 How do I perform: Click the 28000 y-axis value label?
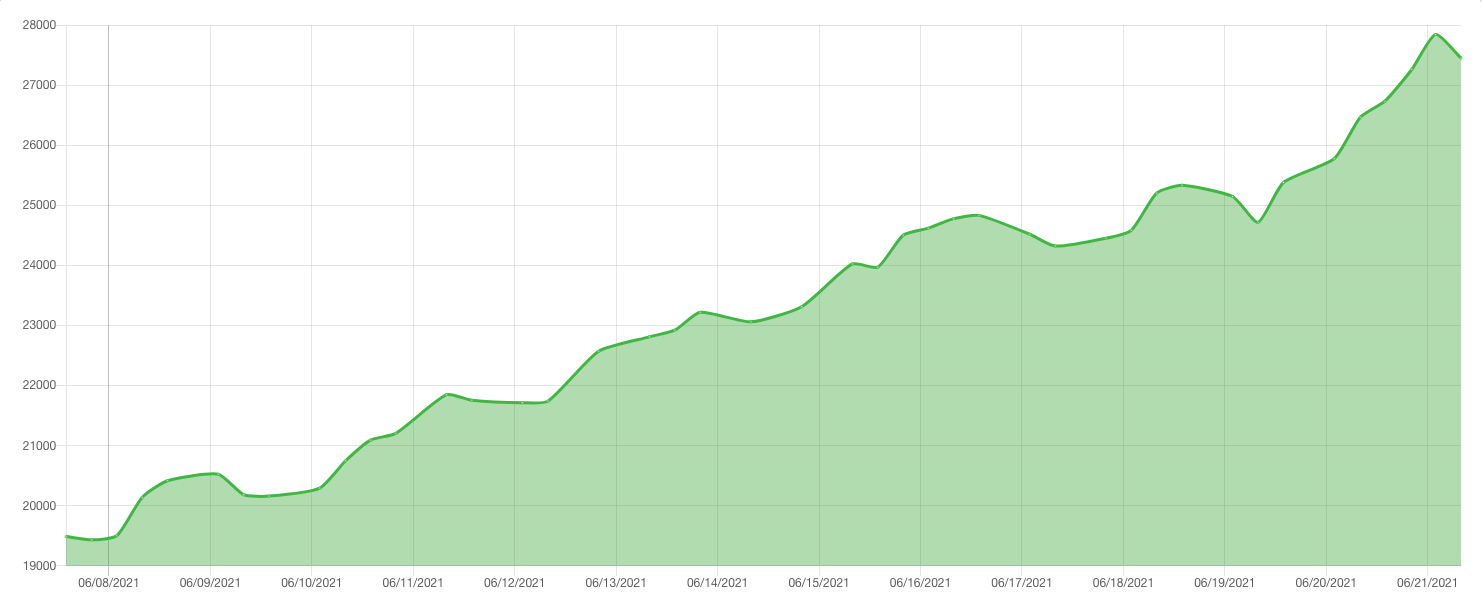(39, 25)
